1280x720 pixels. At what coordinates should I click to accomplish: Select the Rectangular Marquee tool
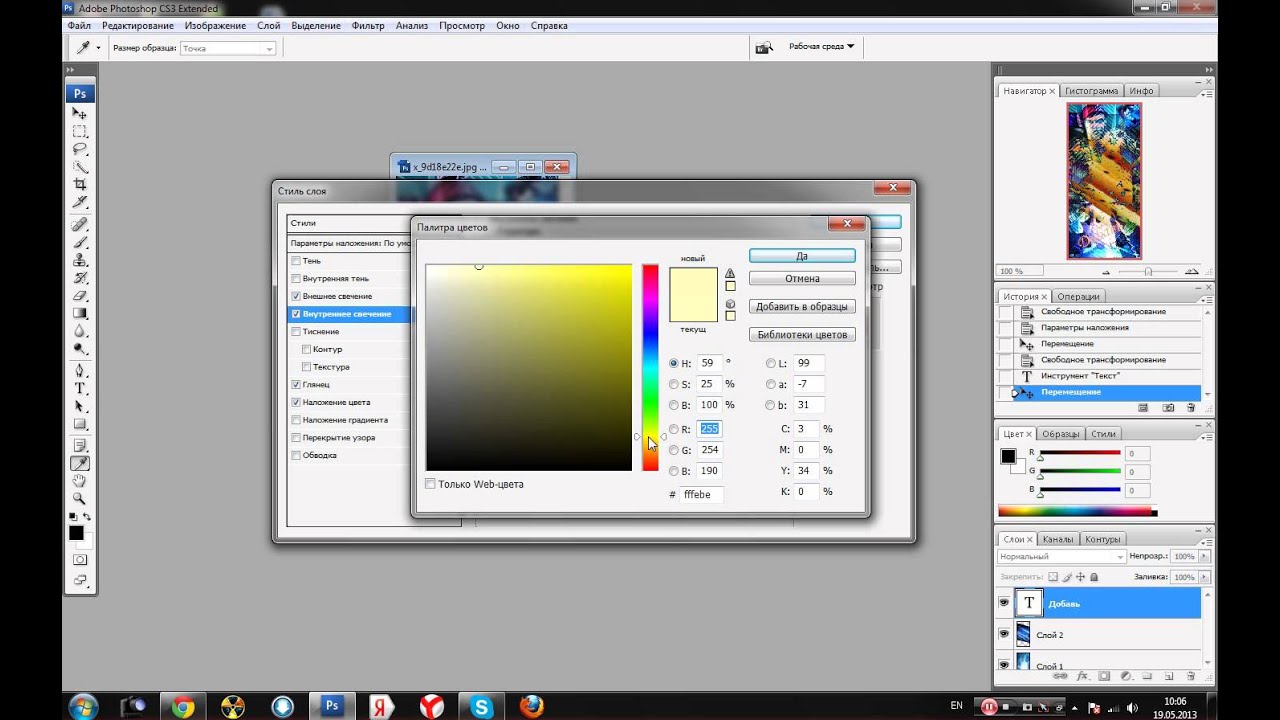(80, 132)
